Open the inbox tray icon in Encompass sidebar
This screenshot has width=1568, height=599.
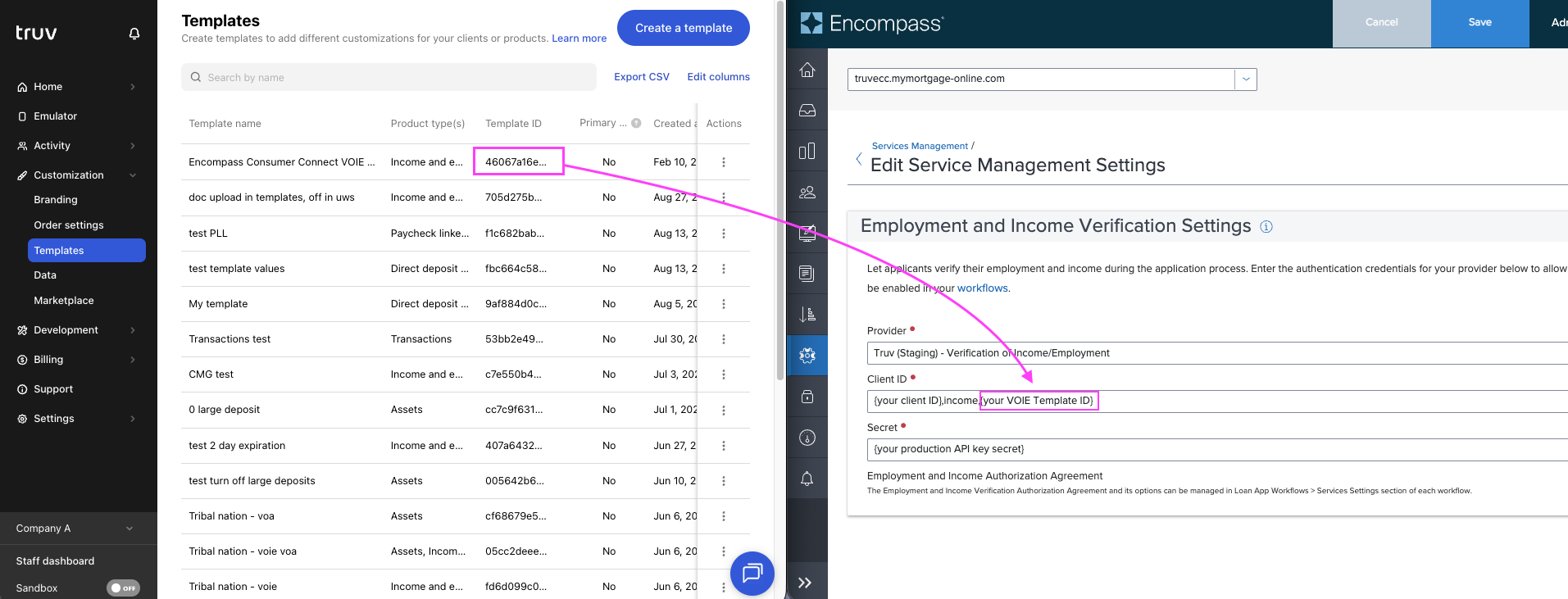(807, 110)
